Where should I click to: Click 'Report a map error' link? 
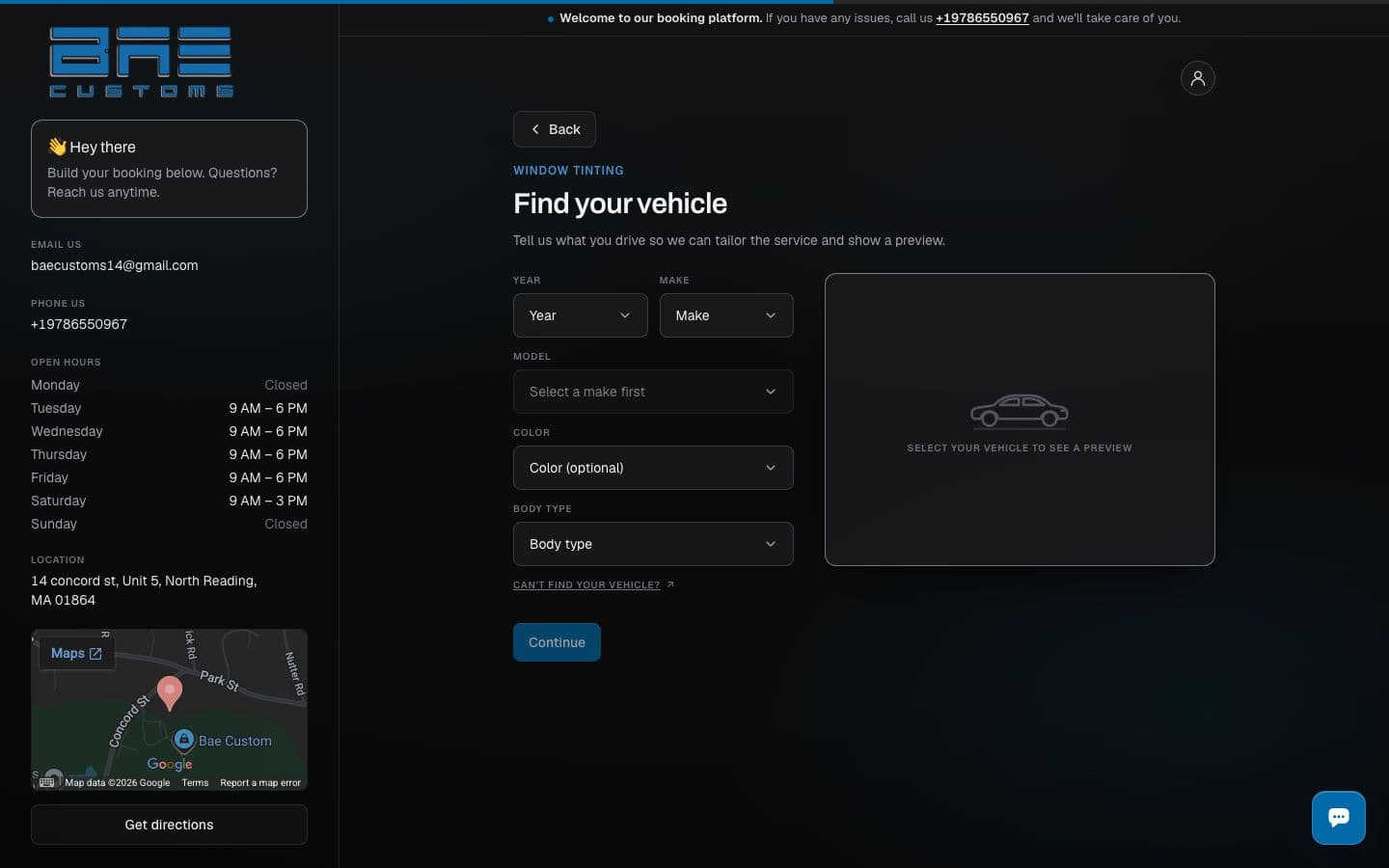(x=260, y=782)
